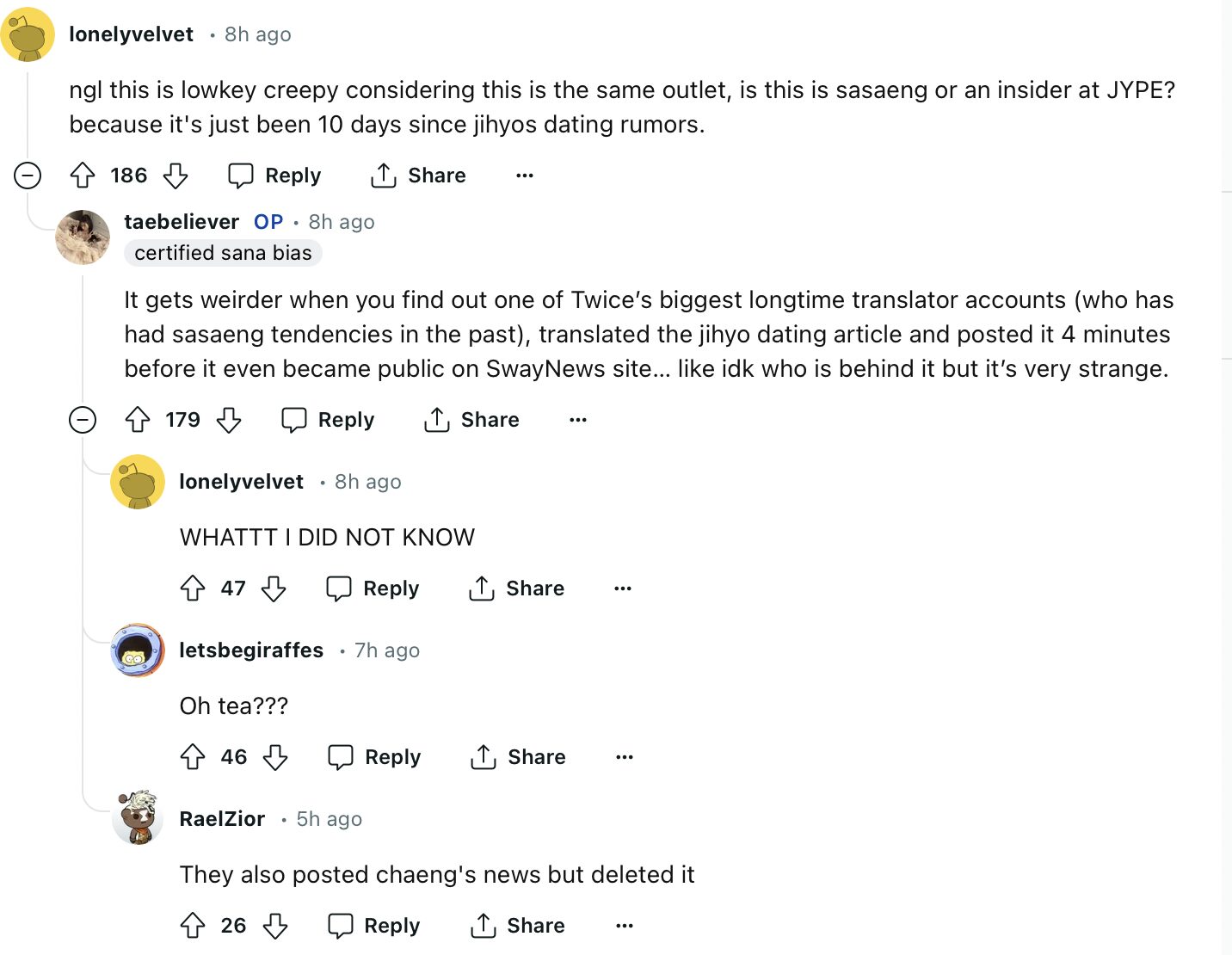This screenshot has width=1232, height=955.
Task: Share the 'Oh tea???' comment
Action: click(518, 757)
